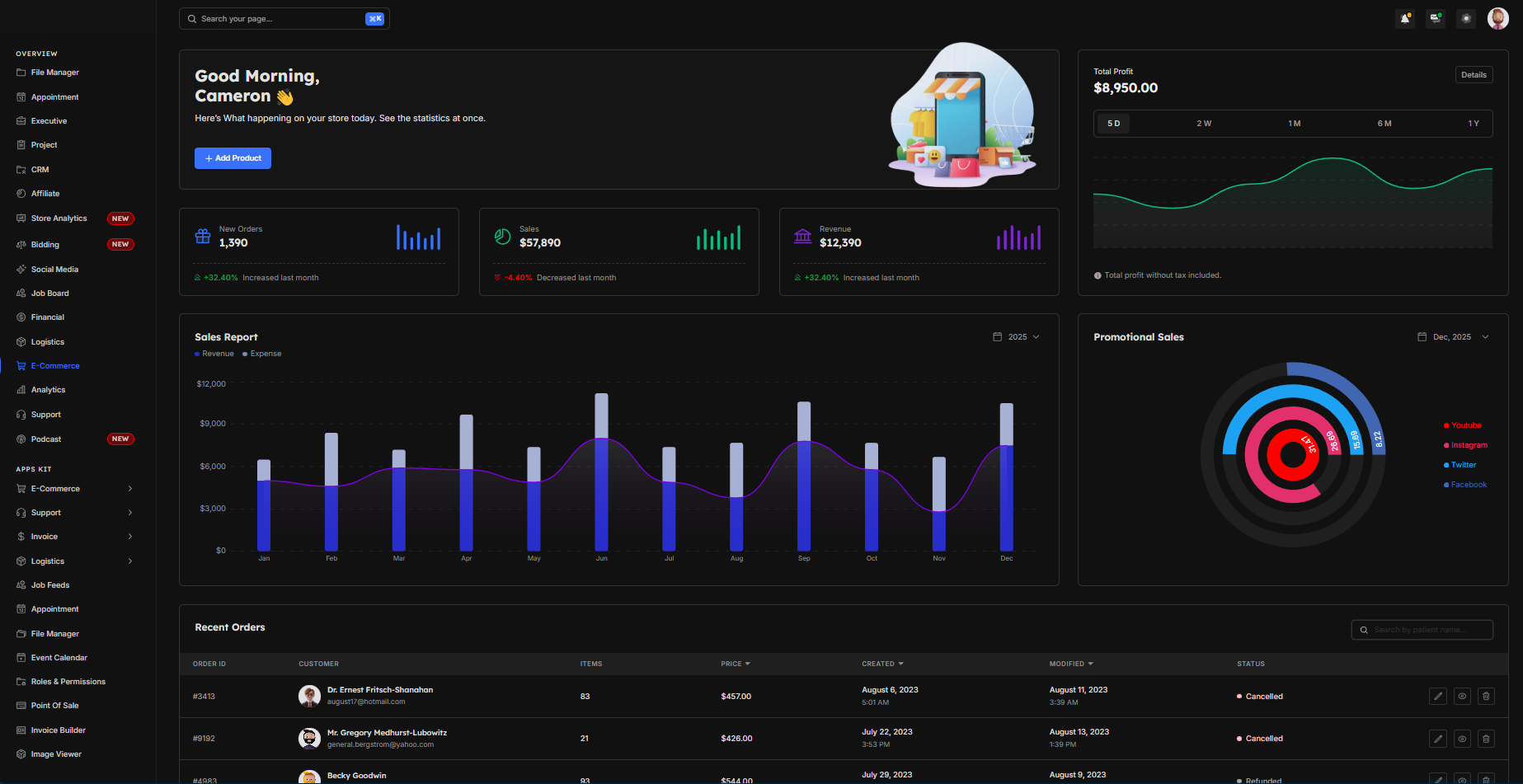Edit order #3413 with pencil icon
Image resolution: width=1523 pixels, height=784 pixels.
pos(1438,697)
